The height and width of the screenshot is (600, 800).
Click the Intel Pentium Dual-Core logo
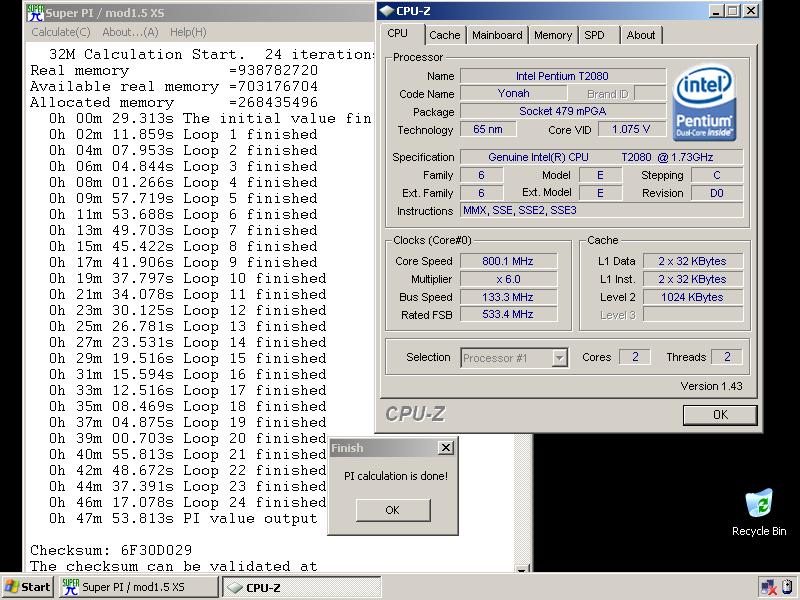(x=704, y=103)
